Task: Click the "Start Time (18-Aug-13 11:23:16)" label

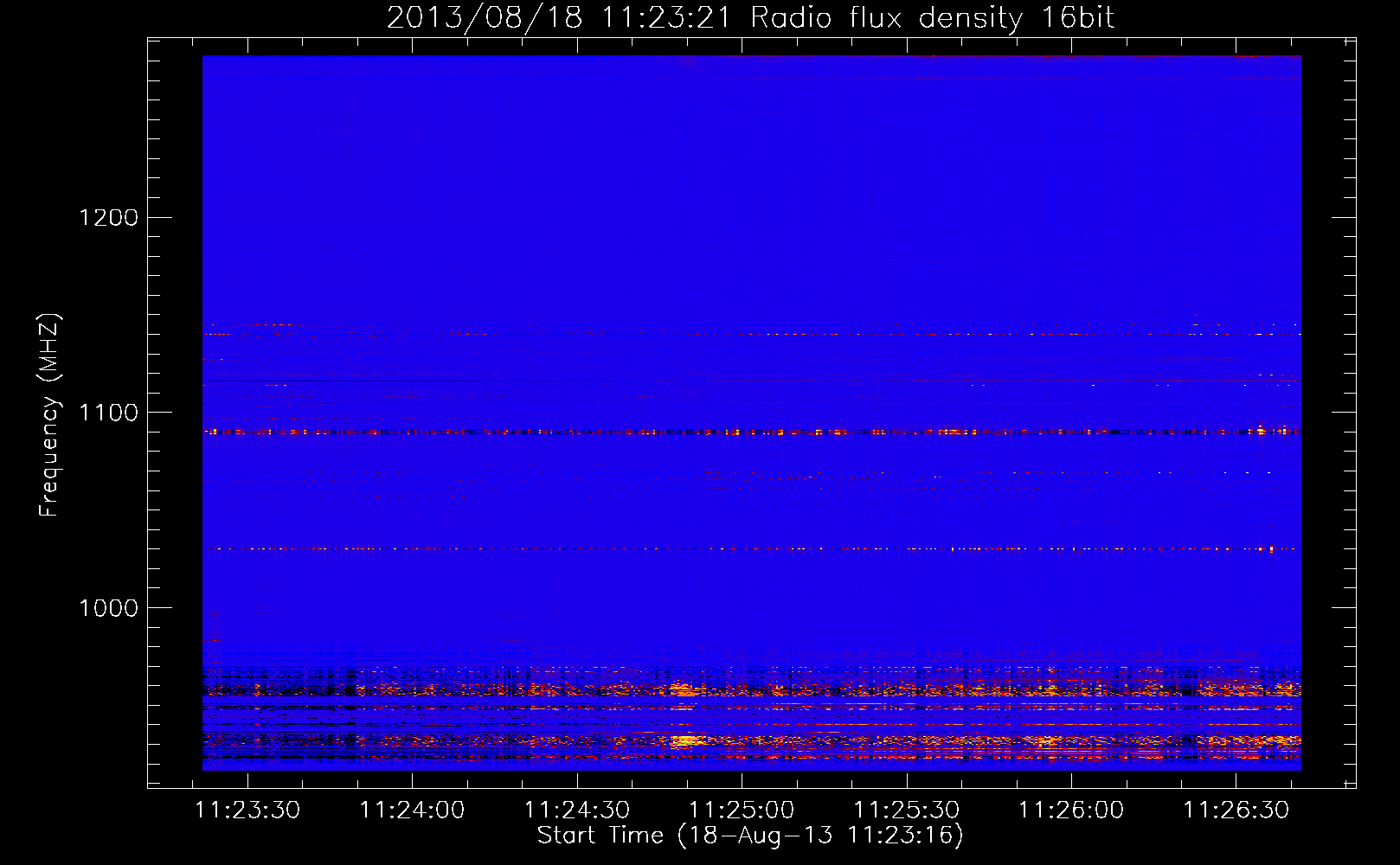Action: coord(750,836)
